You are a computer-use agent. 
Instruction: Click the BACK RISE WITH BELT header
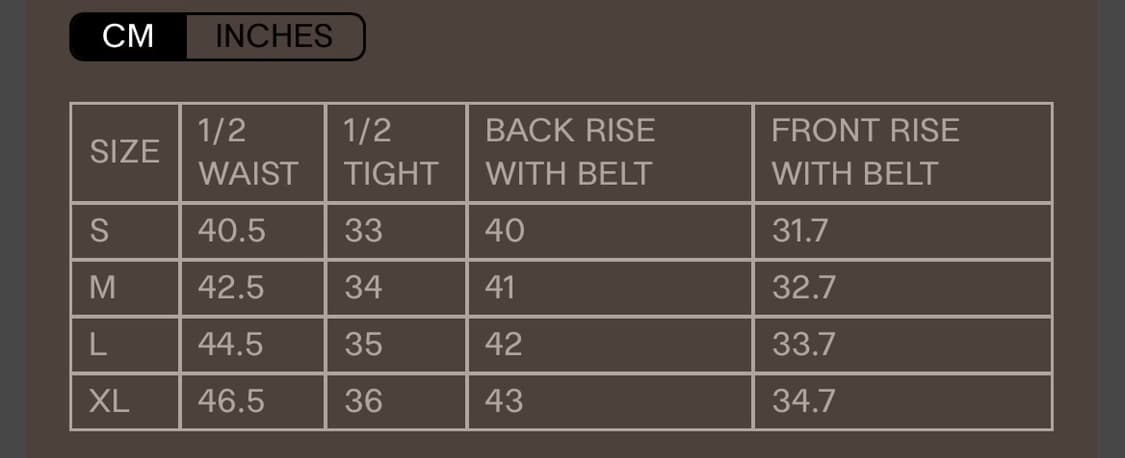[570, 152]
